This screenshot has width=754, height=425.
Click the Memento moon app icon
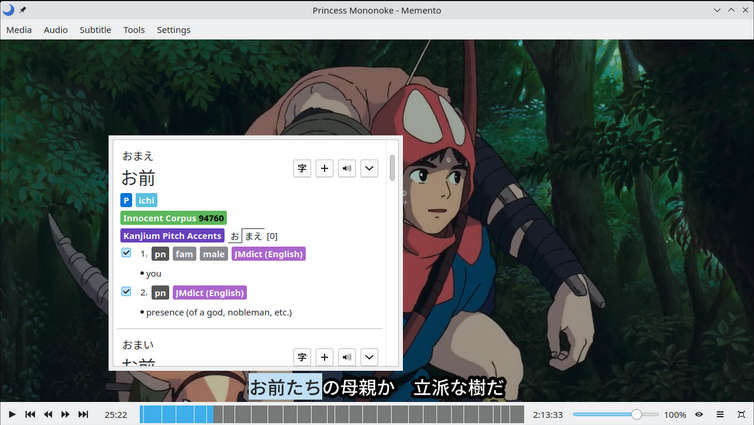tap(8, 10)
